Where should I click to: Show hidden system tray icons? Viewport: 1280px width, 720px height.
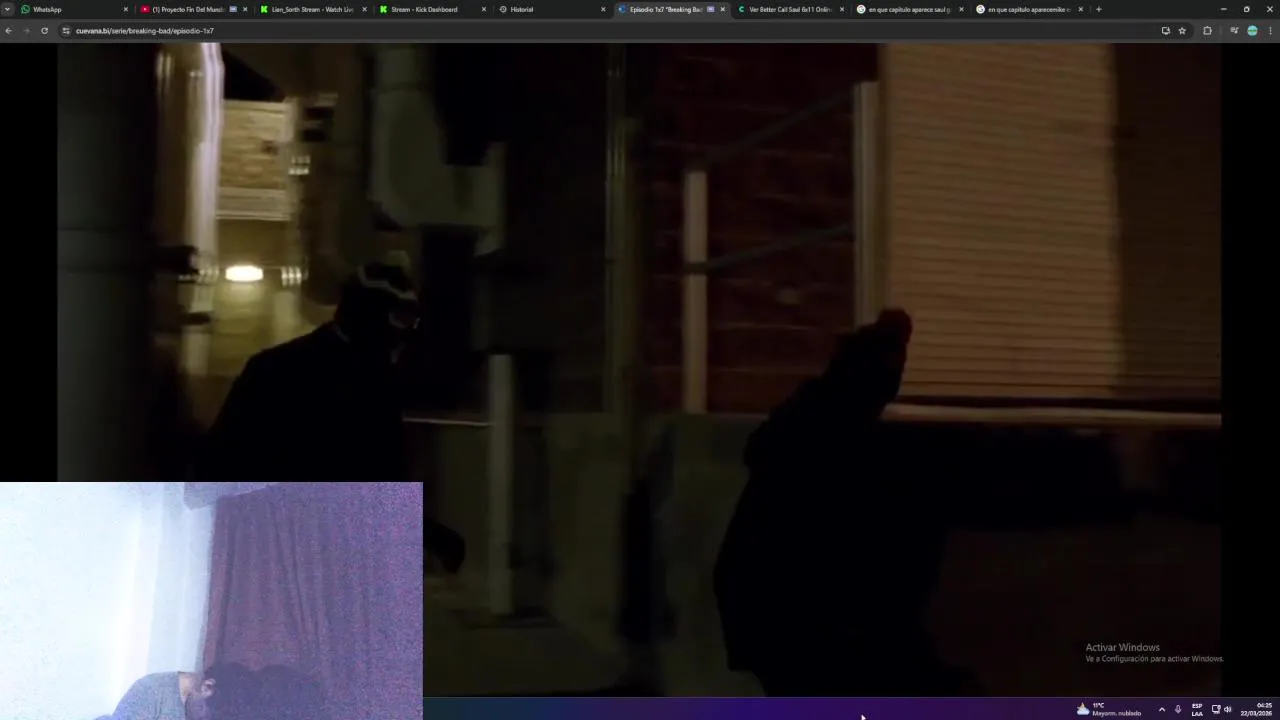1161,709
